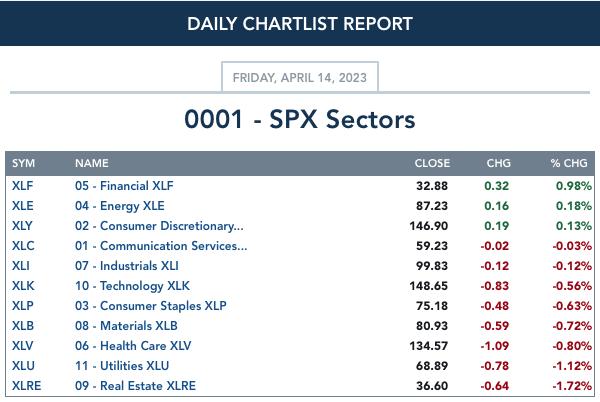Screen dimensions: 600x402
Task: Click the XLY ticker symbol
Action: click(22, 226)
